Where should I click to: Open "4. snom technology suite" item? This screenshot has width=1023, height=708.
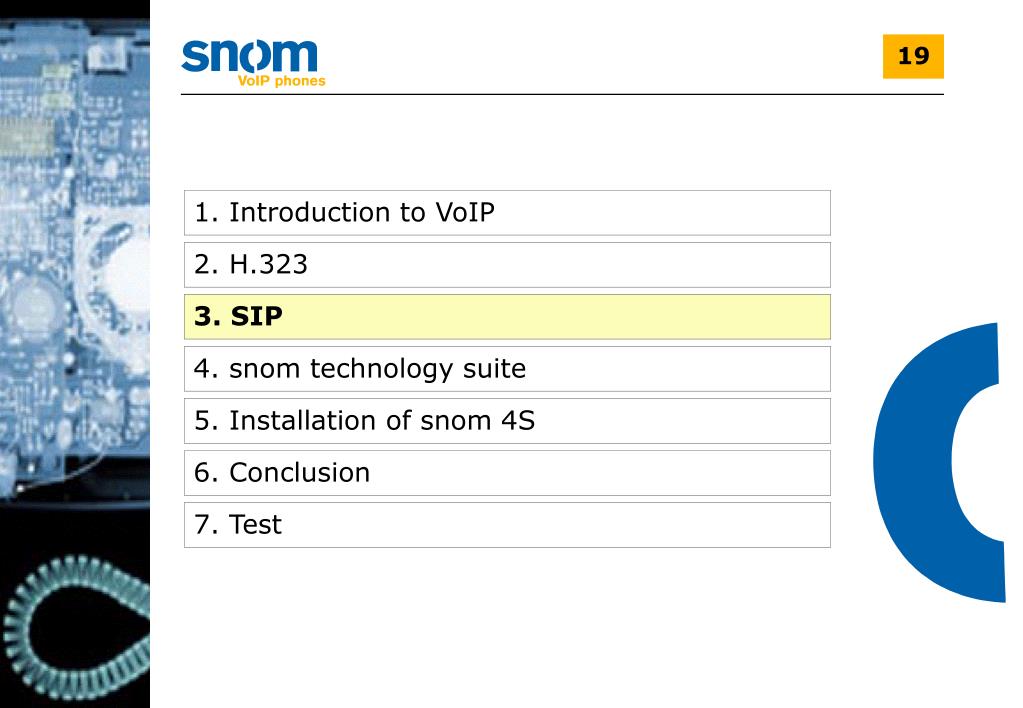[x=507, y=369]
